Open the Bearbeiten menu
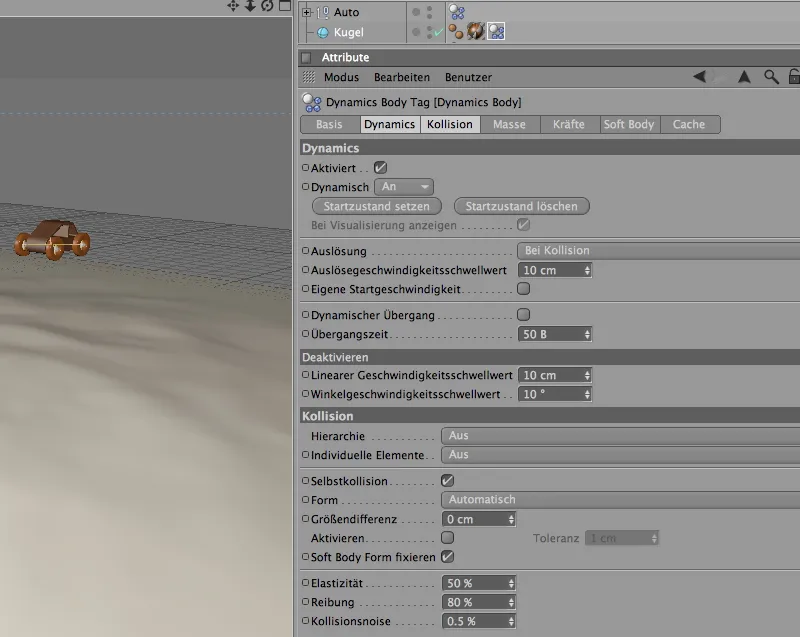 pyautogui.click(x=402, y=77)
